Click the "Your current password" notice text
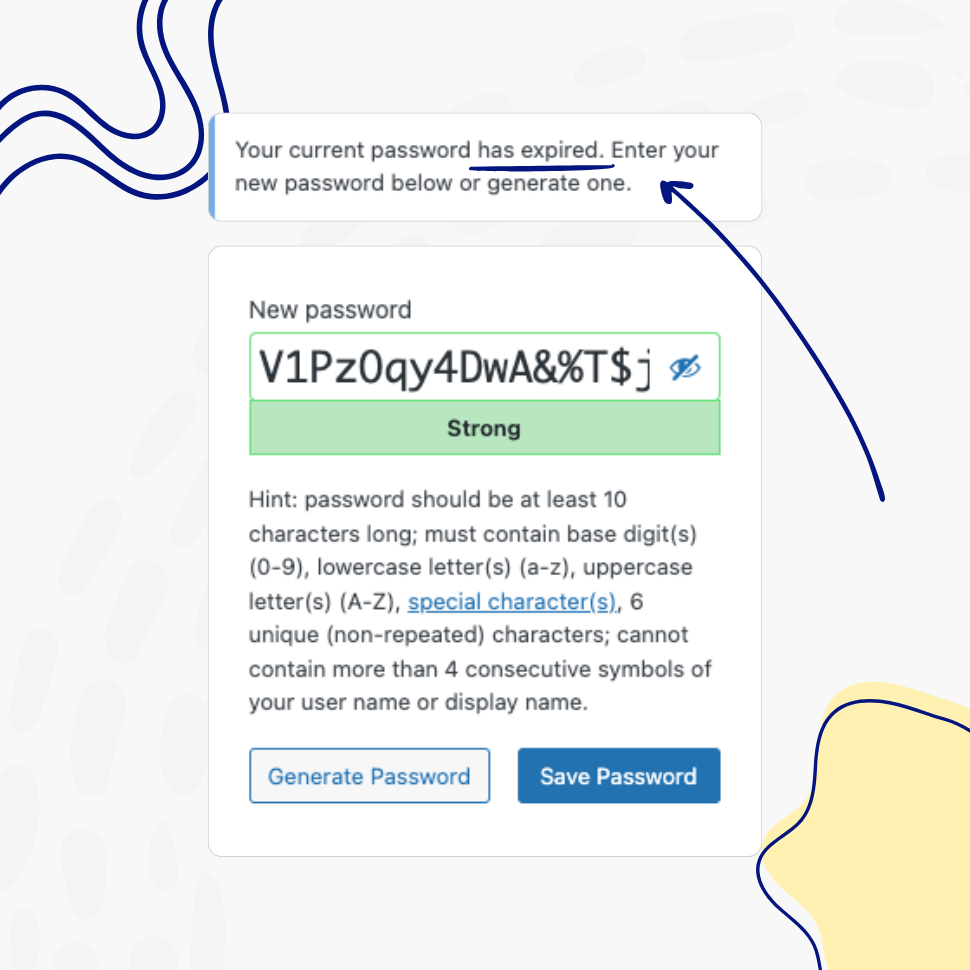Screen dimensions: 970x970 coord(353,150)
